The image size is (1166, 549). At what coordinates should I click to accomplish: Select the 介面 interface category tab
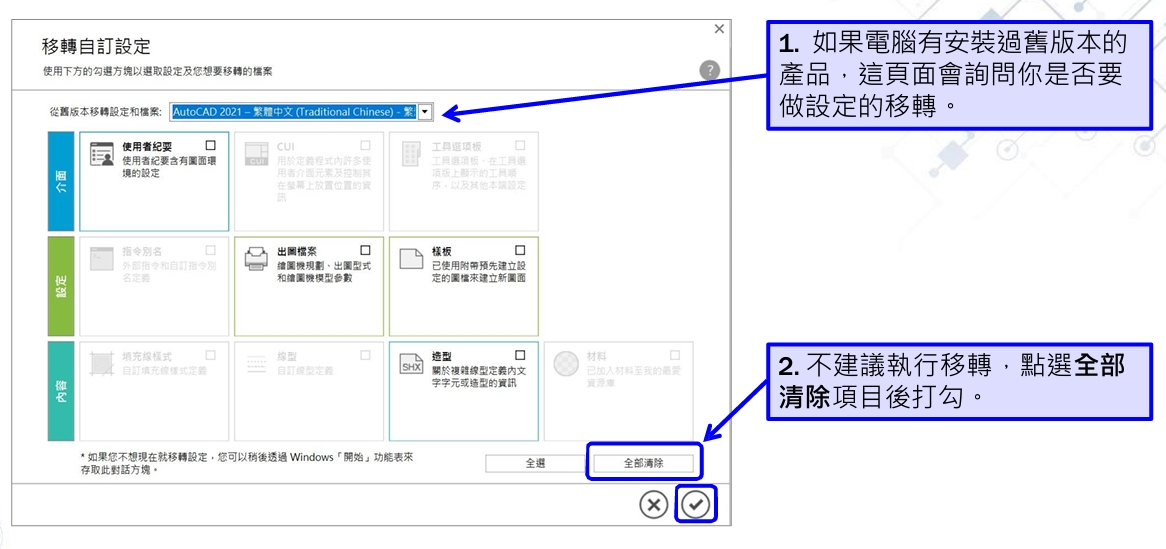click(x=61, y=182)
